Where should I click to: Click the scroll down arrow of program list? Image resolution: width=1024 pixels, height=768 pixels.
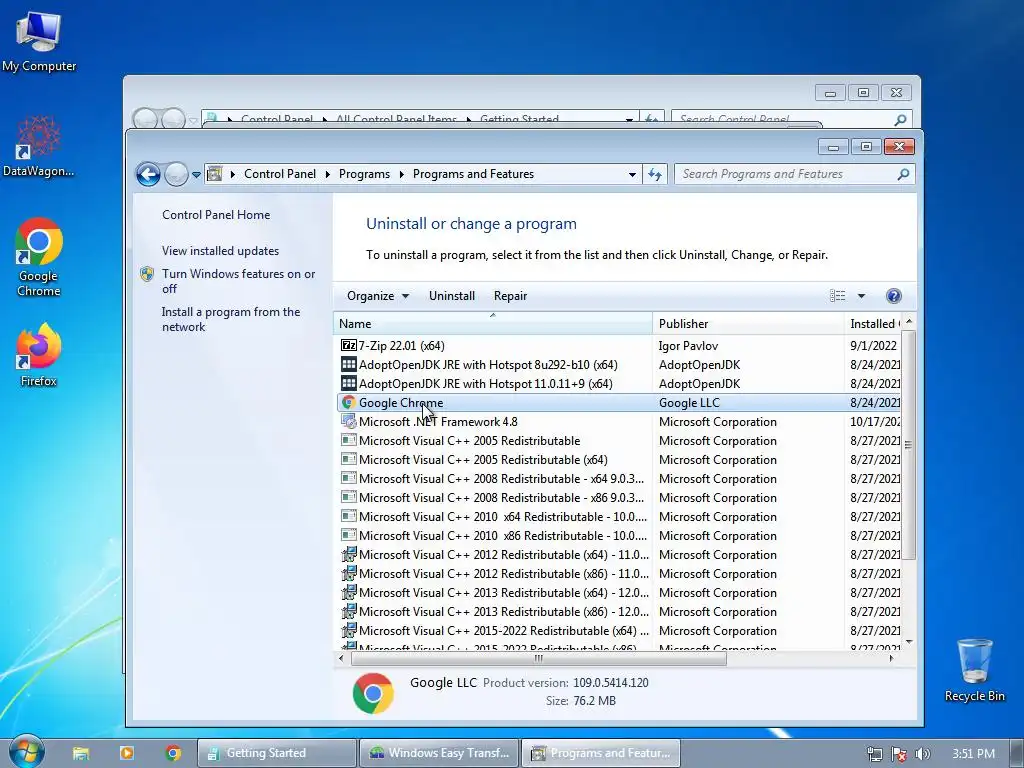(908, 643)
